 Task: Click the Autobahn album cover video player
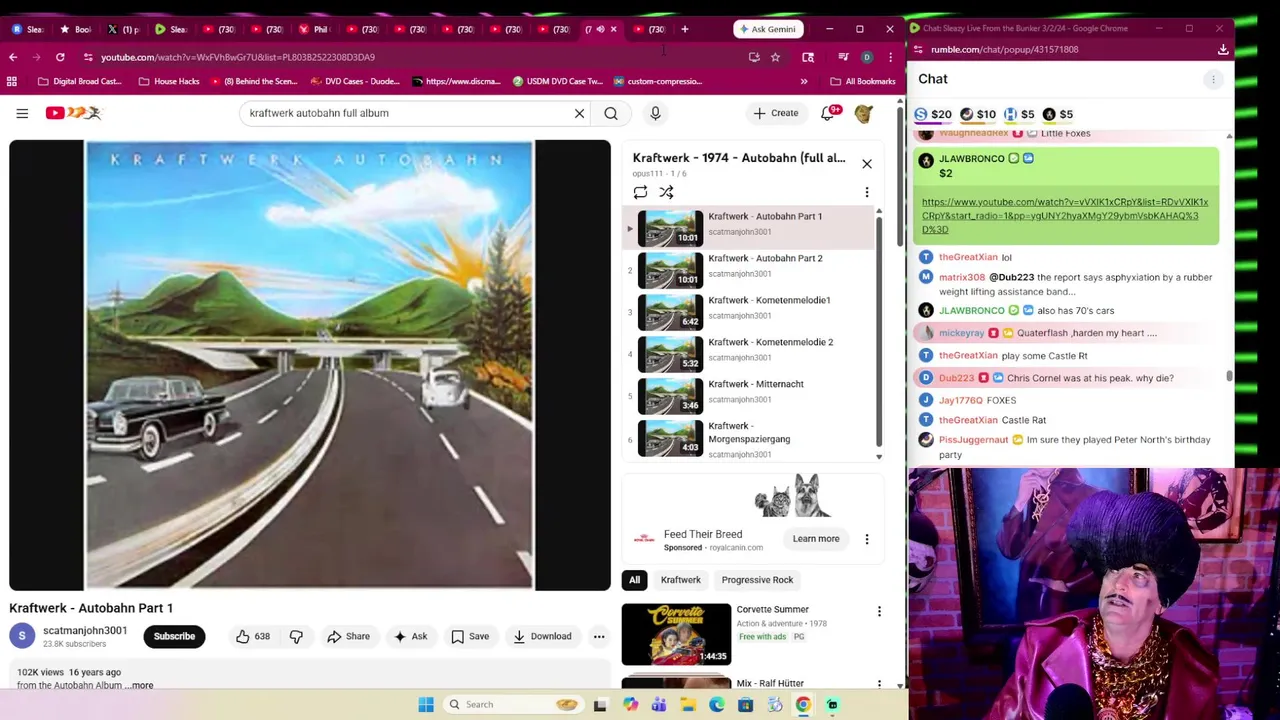tap(310, 365)
